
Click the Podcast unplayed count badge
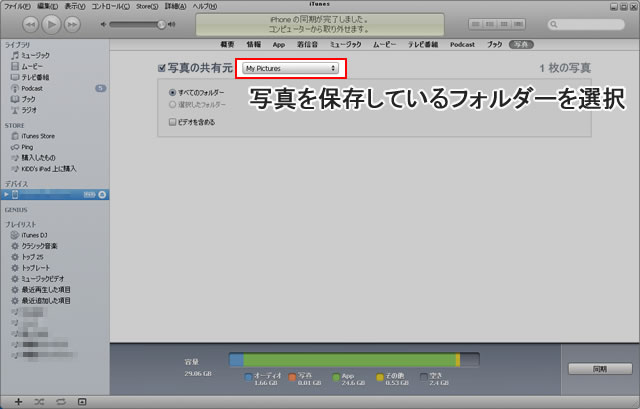[x=100, y=88]
